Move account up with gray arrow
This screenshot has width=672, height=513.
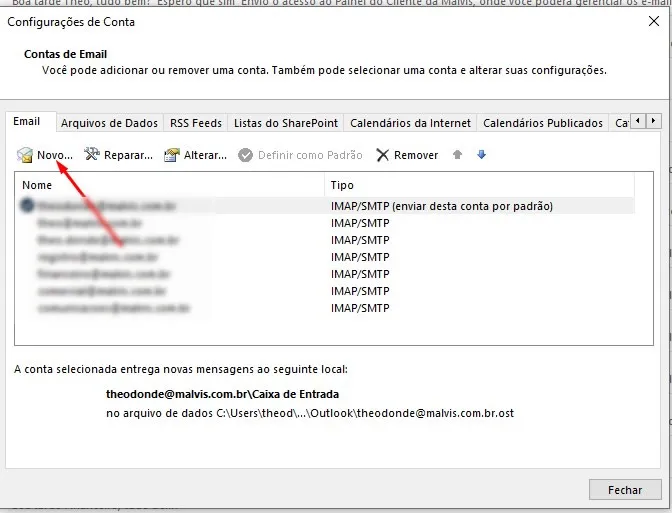click(457, 155)
